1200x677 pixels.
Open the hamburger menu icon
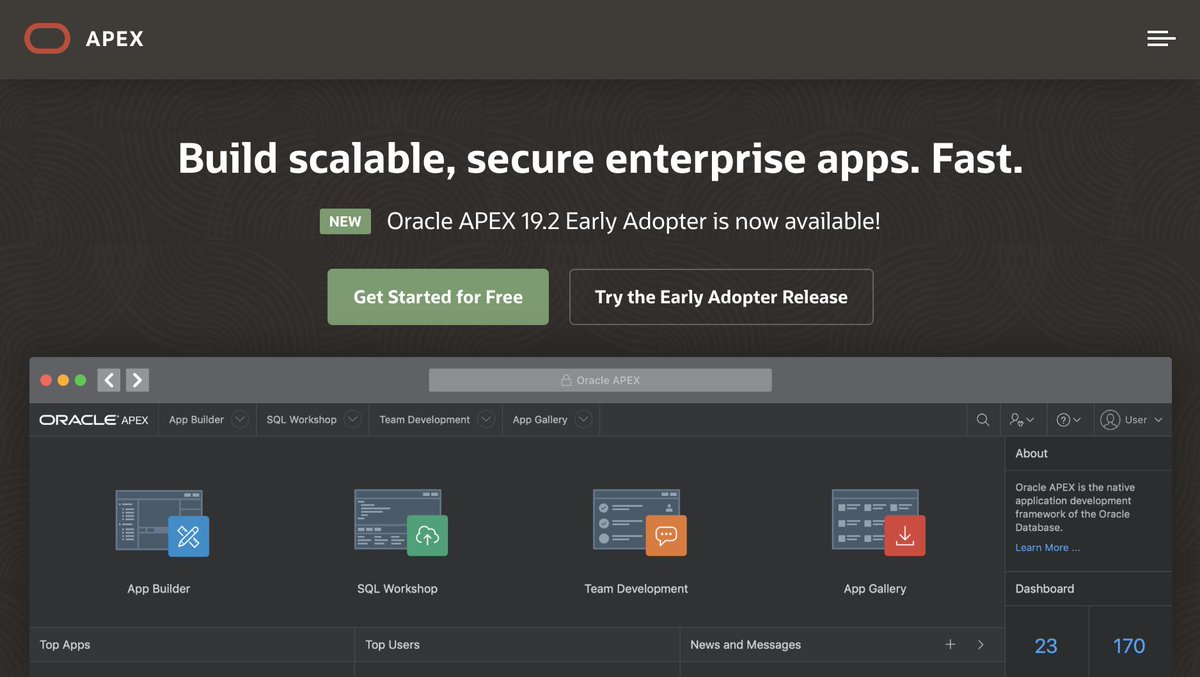[1161, 39]
